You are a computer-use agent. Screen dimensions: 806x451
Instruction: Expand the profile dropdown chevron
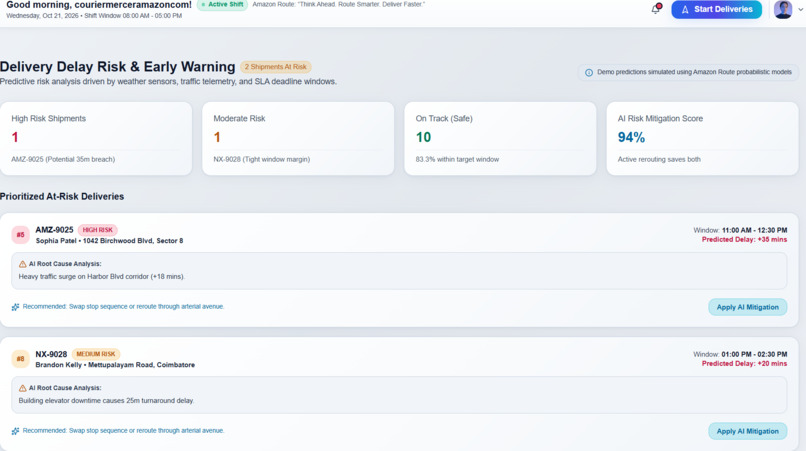pyautogui.click(x=800, y=10)
